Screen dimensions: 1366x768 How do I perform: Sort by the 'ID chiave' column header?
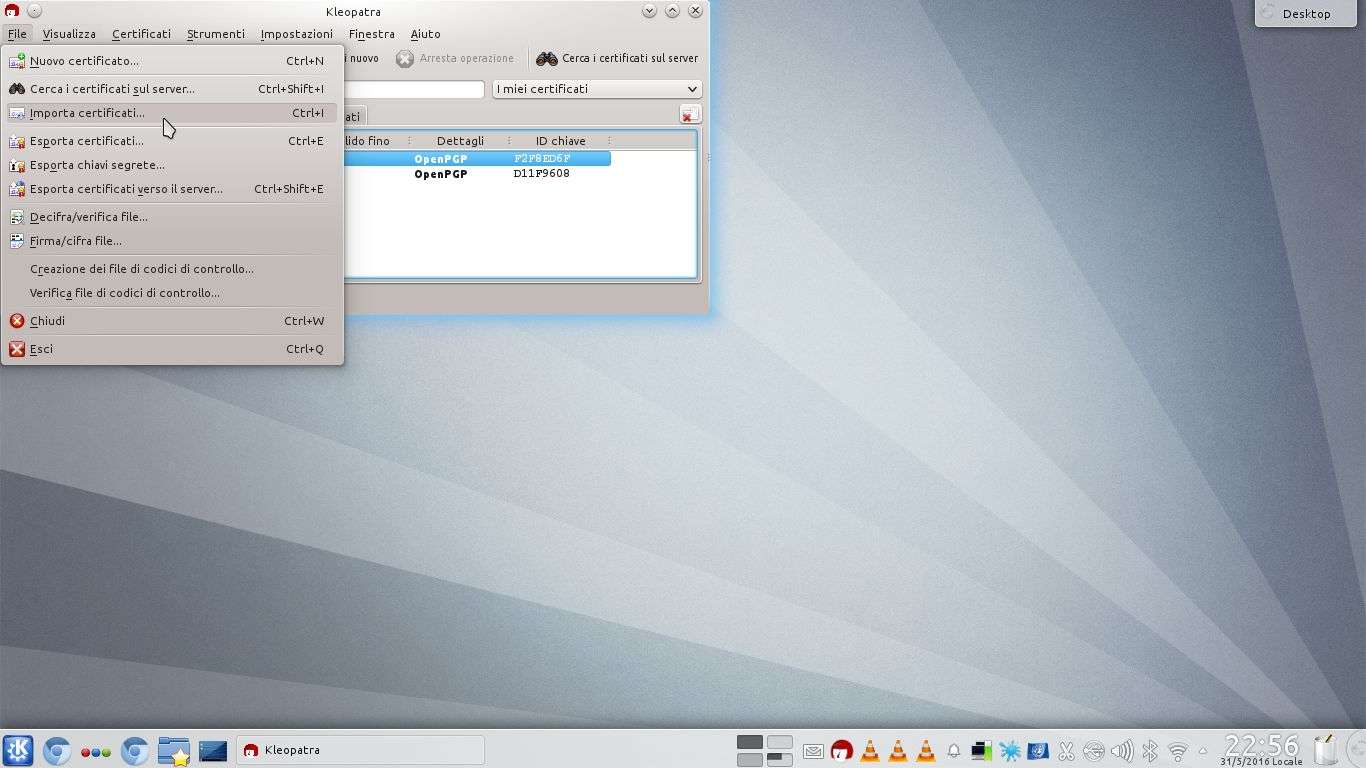560,141
